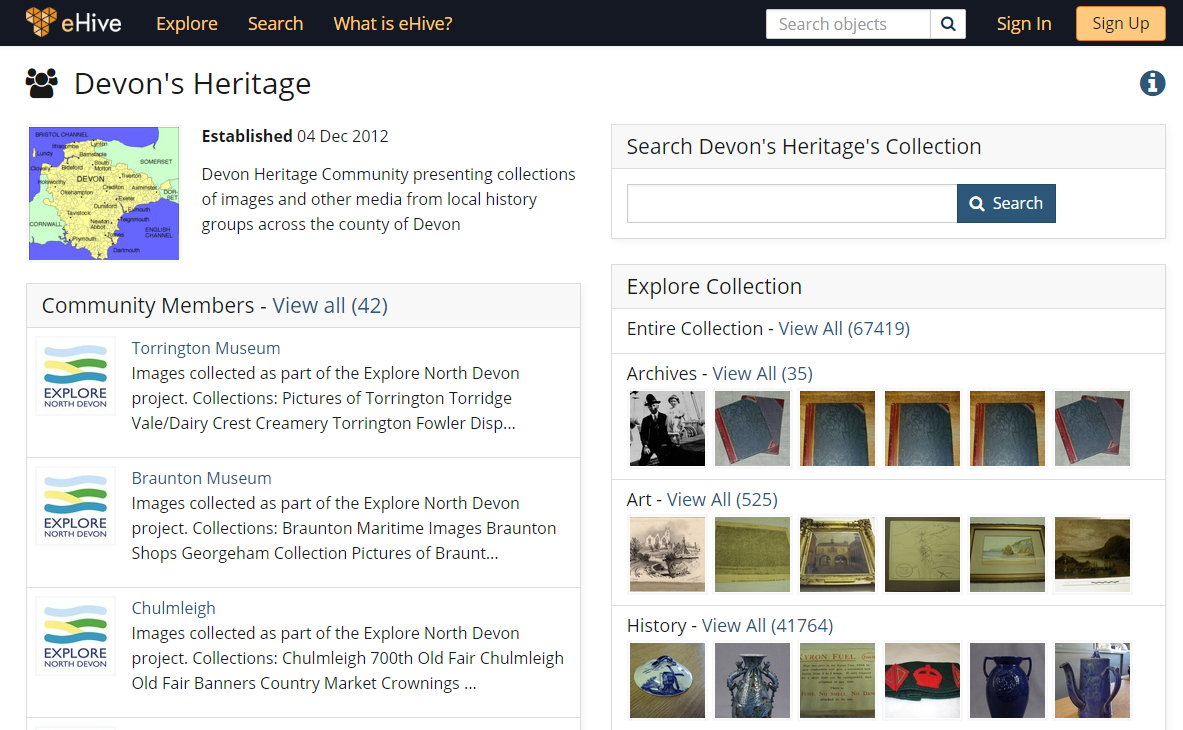Screen dimensions: 1183x730
Task: Open the second Archives thumbnail of a book
Action: (752, 428)
